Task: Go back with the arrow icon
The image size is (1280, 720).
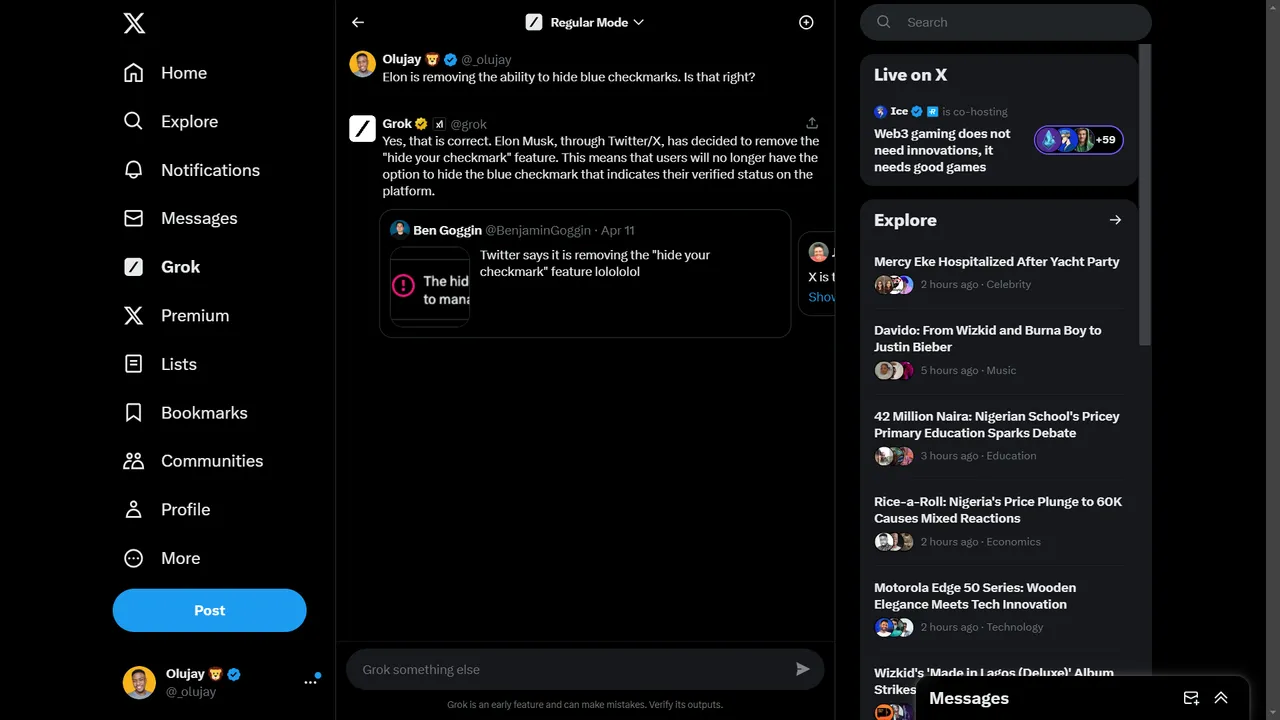Action: point(358,22)
